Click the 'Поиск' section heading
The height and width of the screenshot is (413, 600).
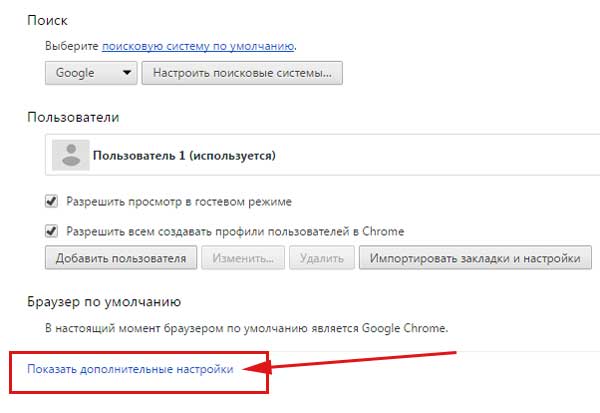coord(47,19)
